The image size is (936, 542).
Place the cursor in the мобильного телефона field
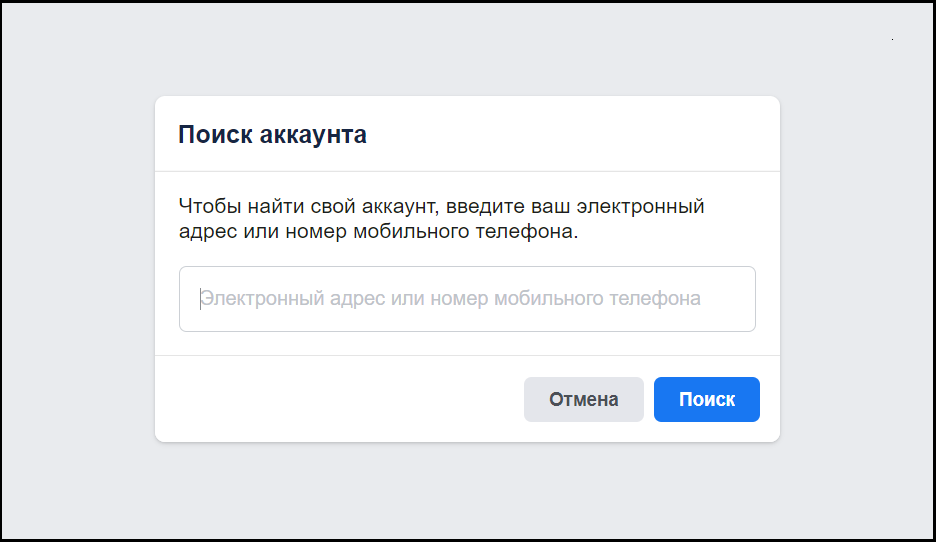click(x=467, y=299)
